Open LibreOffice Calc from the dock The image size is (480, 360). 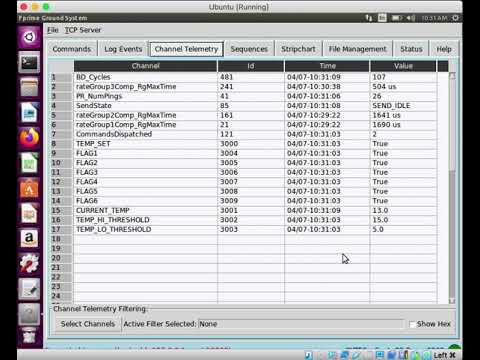(x=29, y=163)
